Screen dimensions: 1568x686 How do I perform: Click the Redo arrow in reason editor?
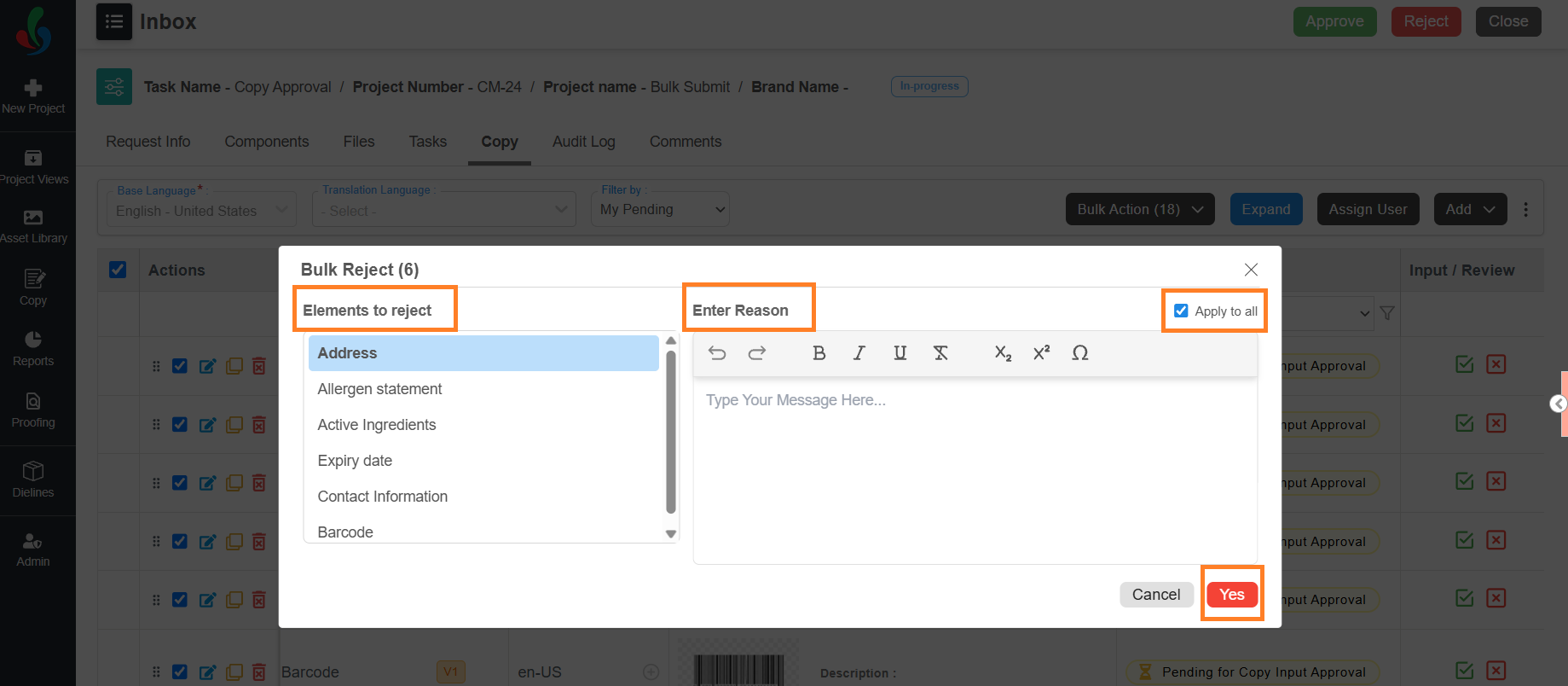coord(757,353)
